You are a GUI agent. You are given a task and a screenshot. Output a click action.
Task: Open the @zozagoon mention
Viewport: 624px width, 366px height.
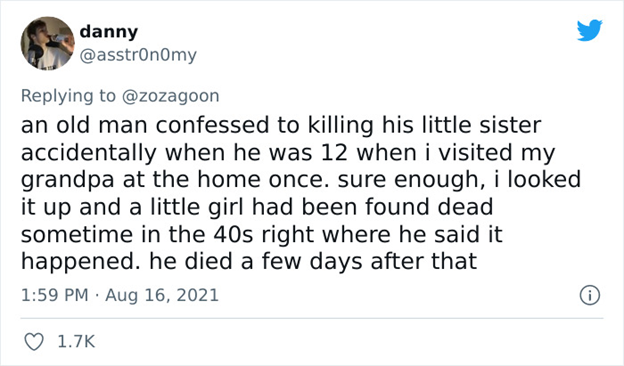(170, 96)
